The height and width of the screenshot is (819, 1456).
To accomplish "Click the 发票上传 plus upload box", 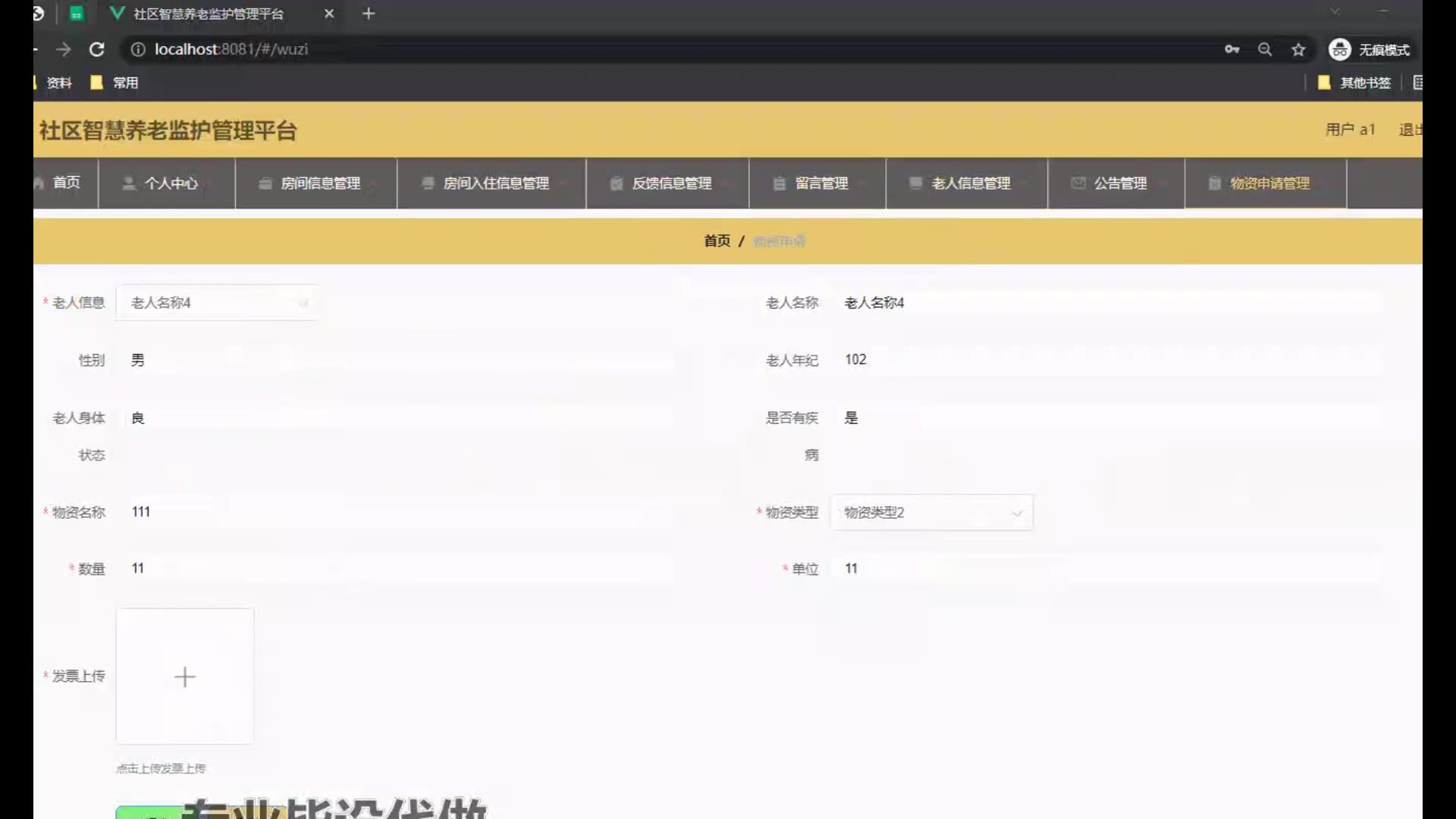I will (x=185, y=676).
